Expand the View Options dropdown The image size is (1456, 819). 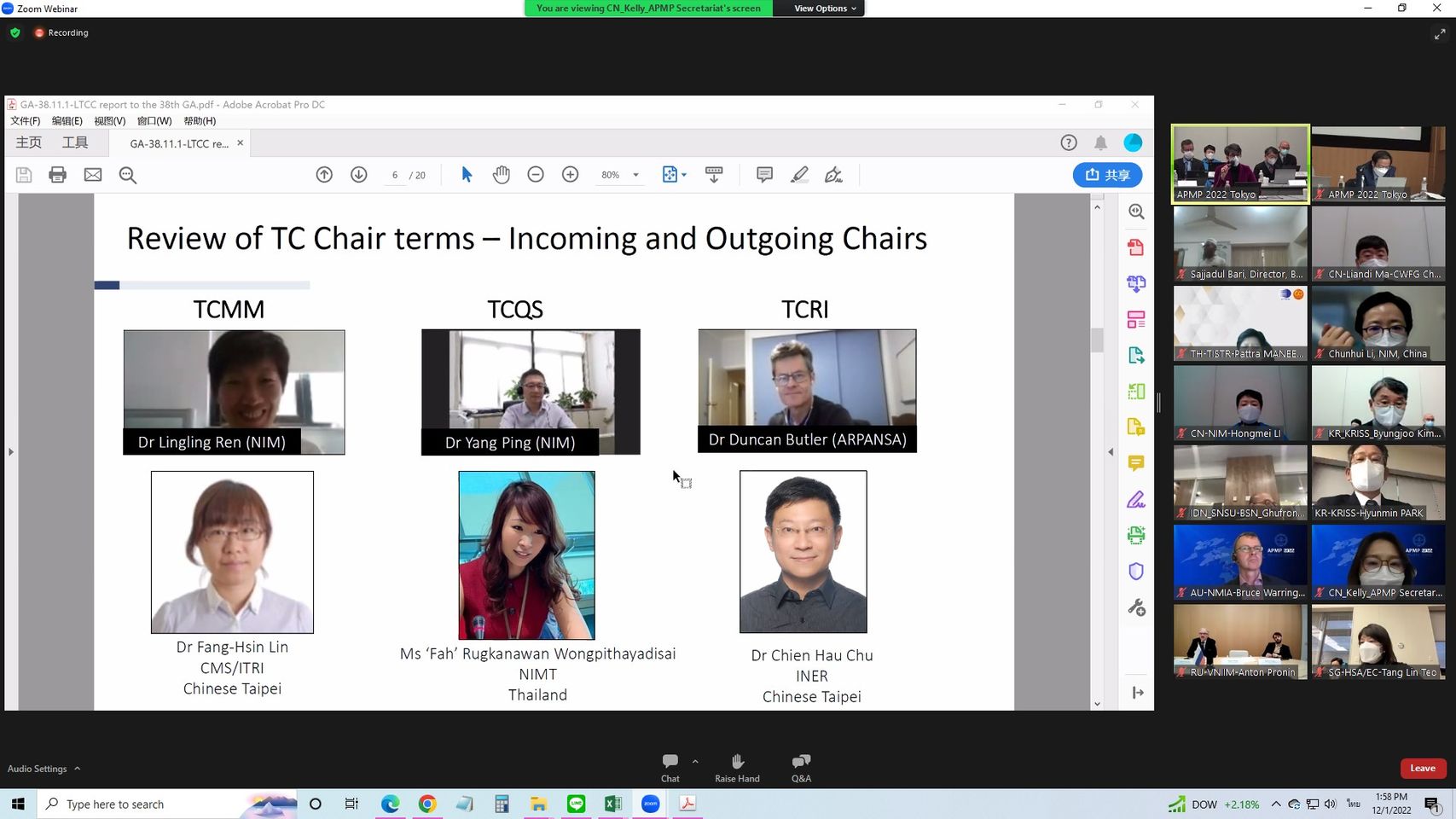pos(825,9)
